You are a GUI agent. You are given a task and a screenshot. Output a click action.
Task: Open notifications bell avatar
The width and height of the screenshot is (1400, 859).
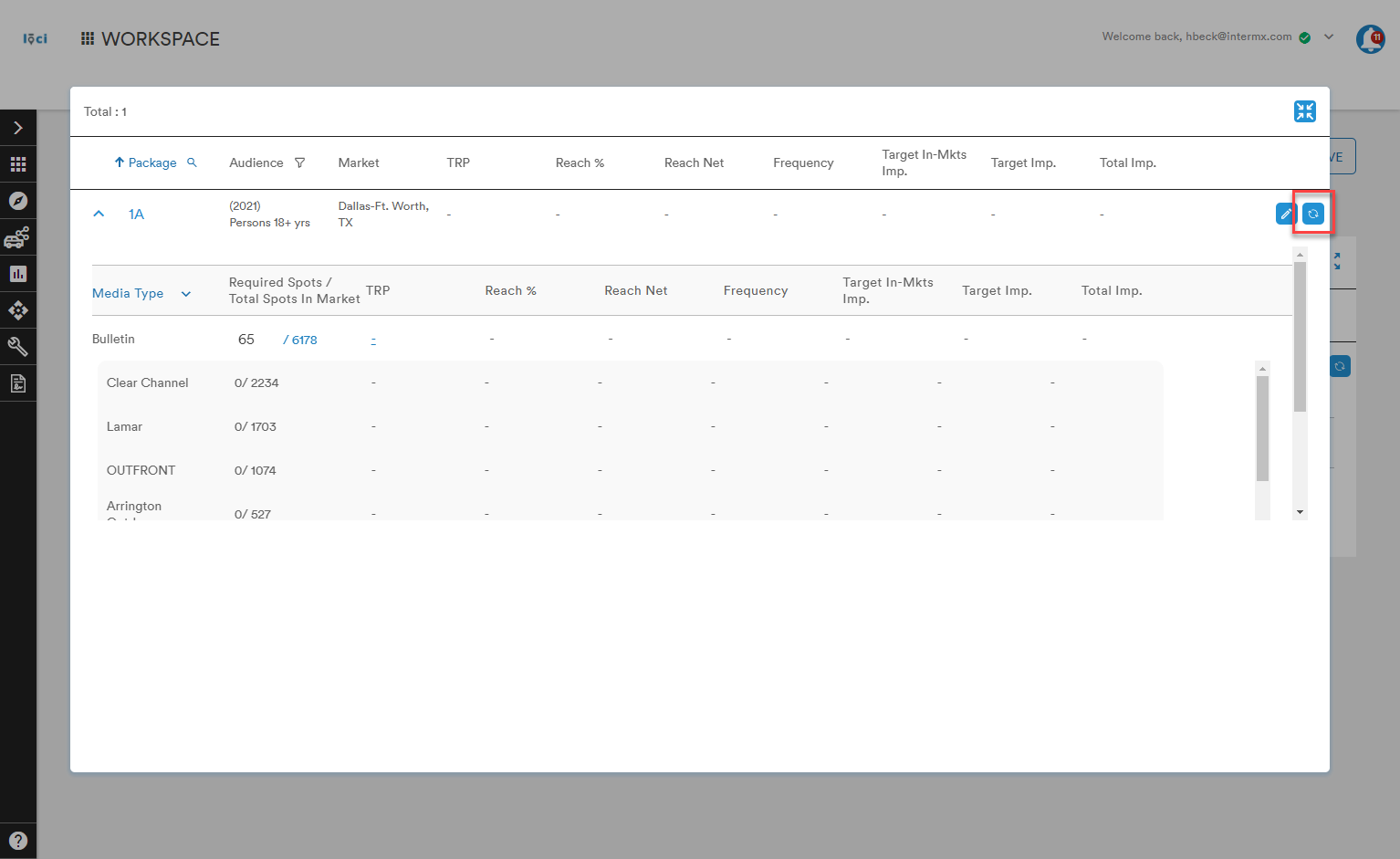[x=1370, y=38]
